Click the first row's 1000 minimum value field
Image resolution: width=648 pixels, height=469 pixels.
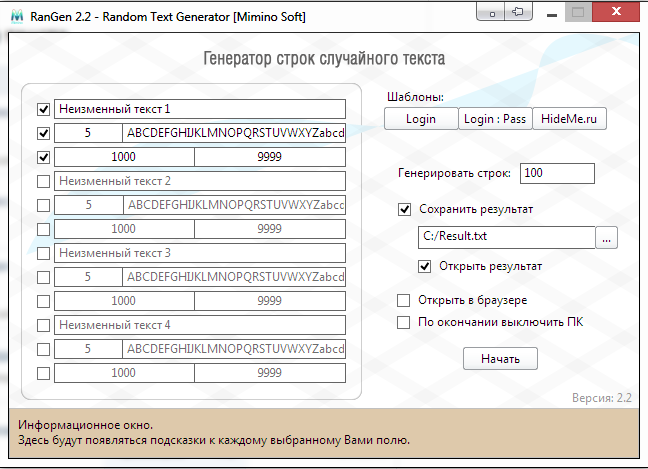click(x=124, y=157)
